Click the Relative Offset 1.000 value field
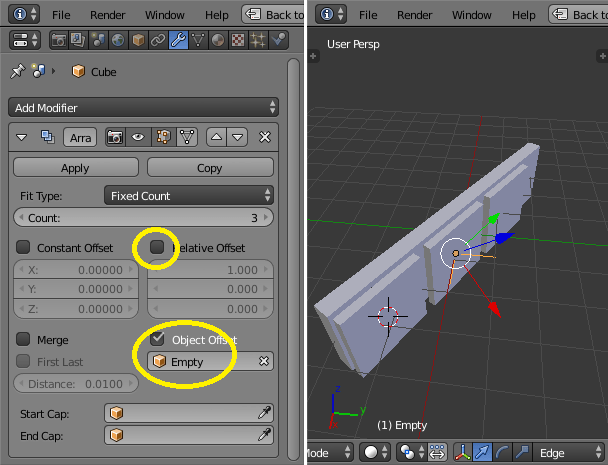Screen dimensions: 608x465 click(x=210, y=270)
